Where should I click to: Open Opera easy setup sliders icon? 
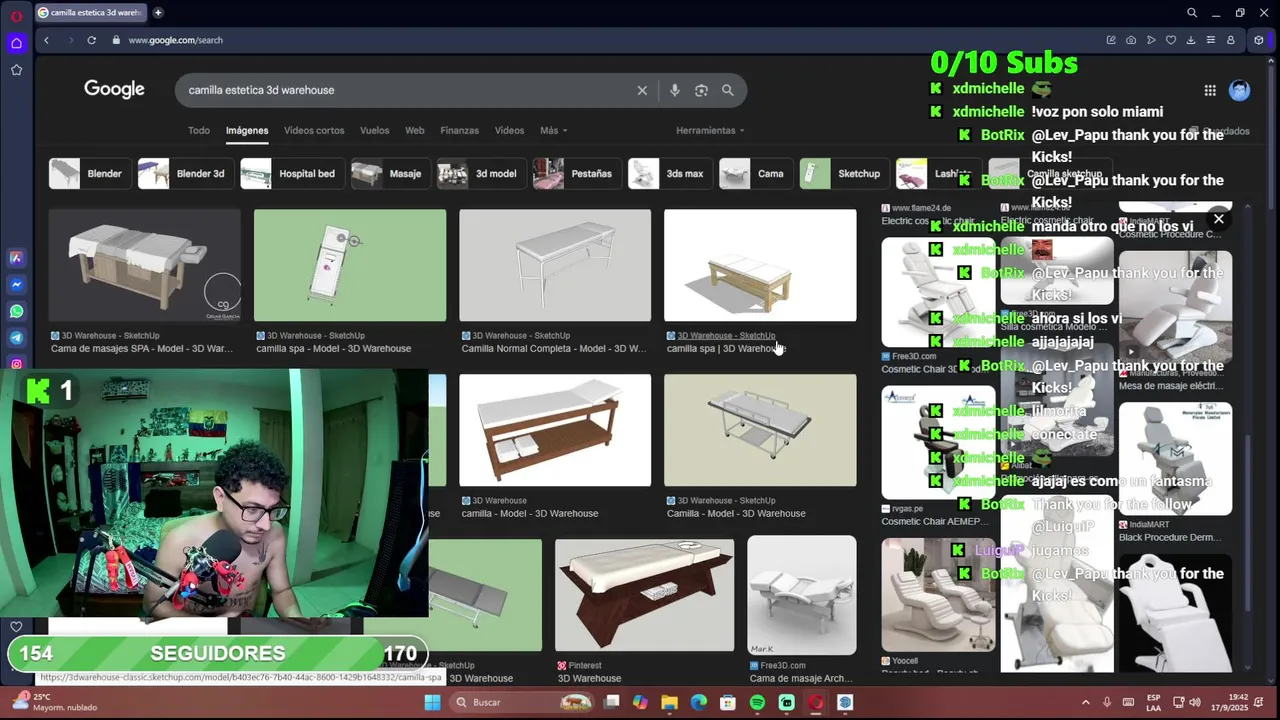point(1211,40)
